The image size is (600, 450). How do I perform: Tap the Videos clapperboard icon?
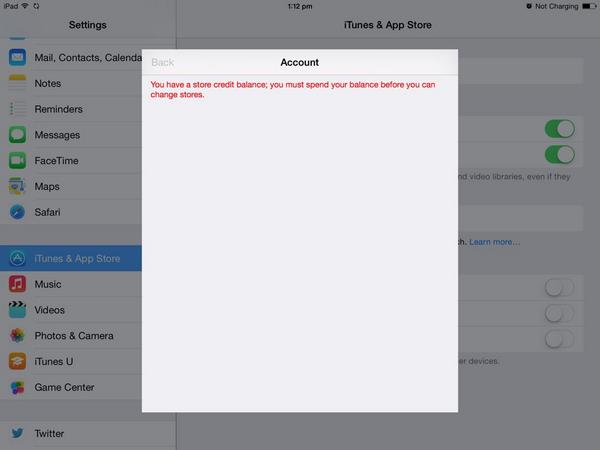tap(17, 310)
